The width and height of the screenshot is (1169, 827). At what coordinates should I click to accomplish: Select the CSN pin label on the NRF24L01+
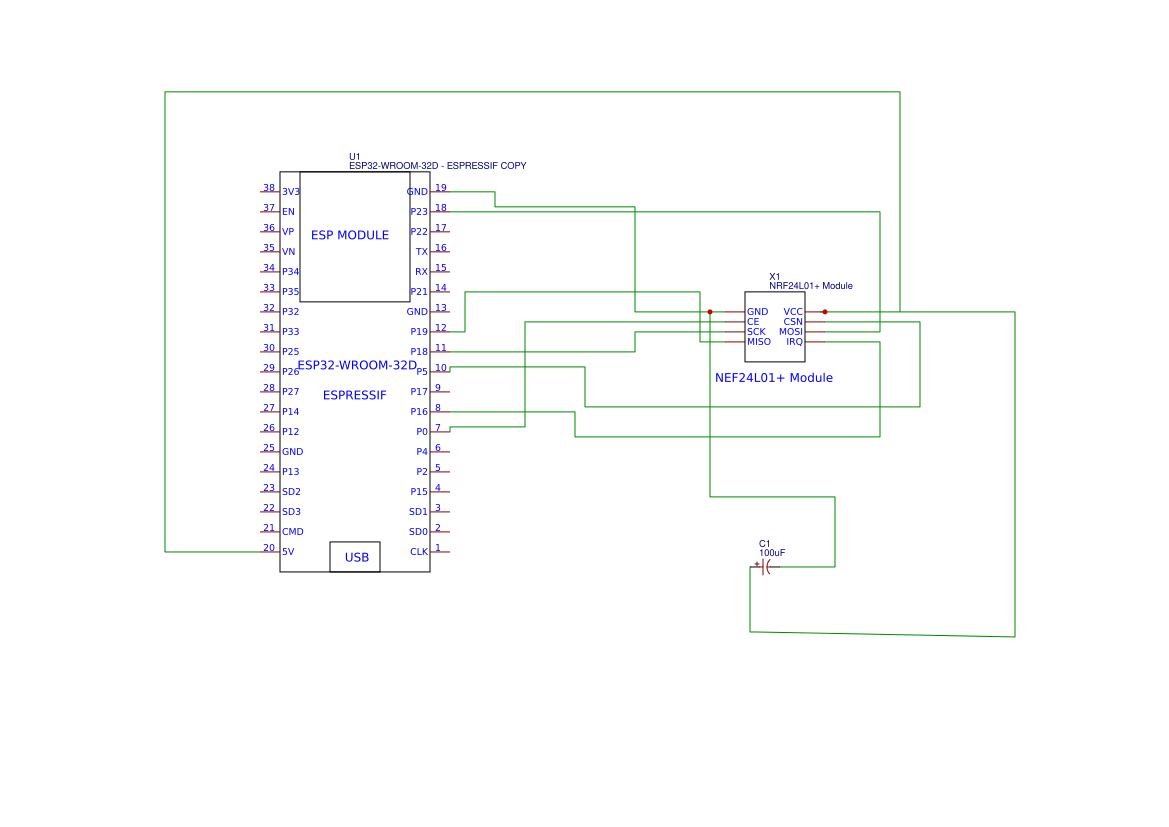click(x=793, y=322)
